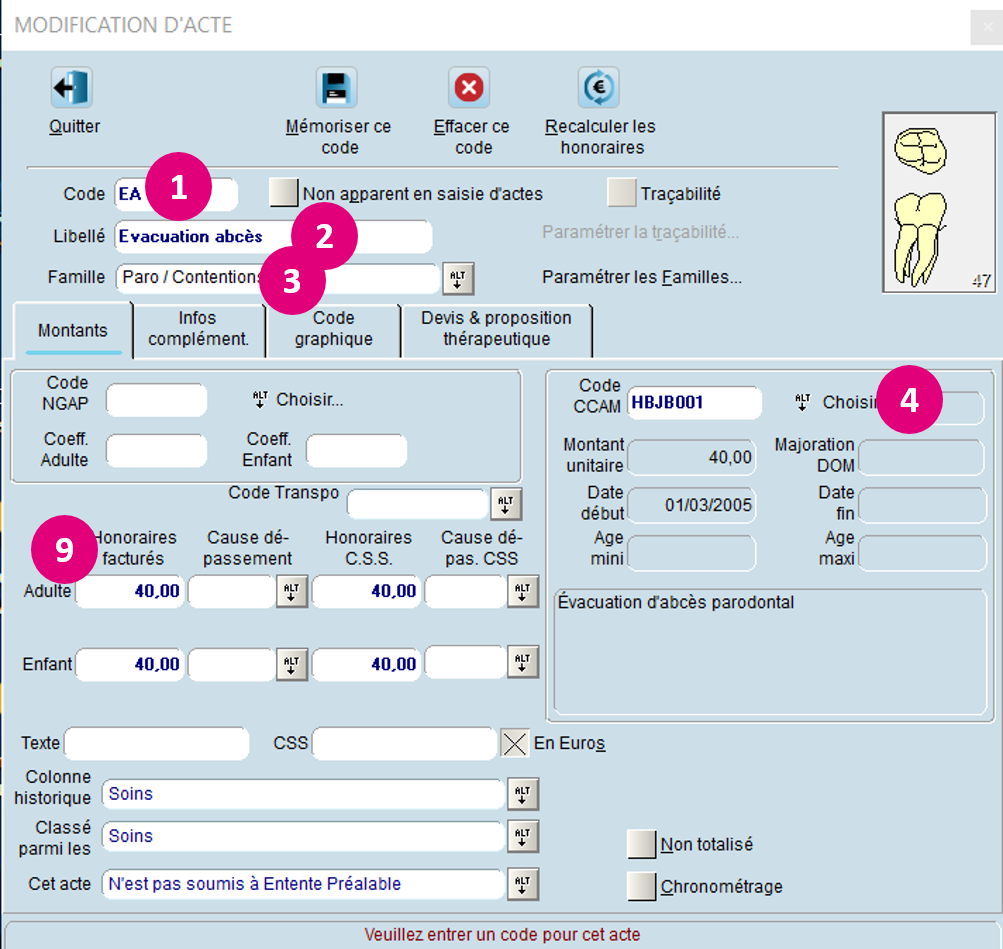Switch to the Infos complément. tab
Image resolution: width=1003 pixels, height=949 pixels.
pyautogui.click(x=198, y=328)
